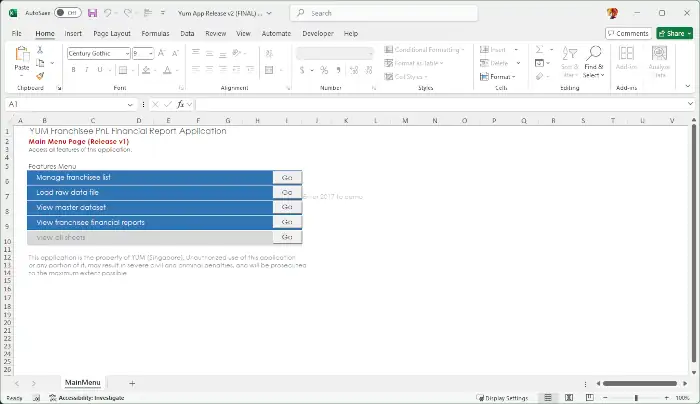Expand the formula bar chevron
The width and height of the screenshot is (700, 404).
coord(690,104)
